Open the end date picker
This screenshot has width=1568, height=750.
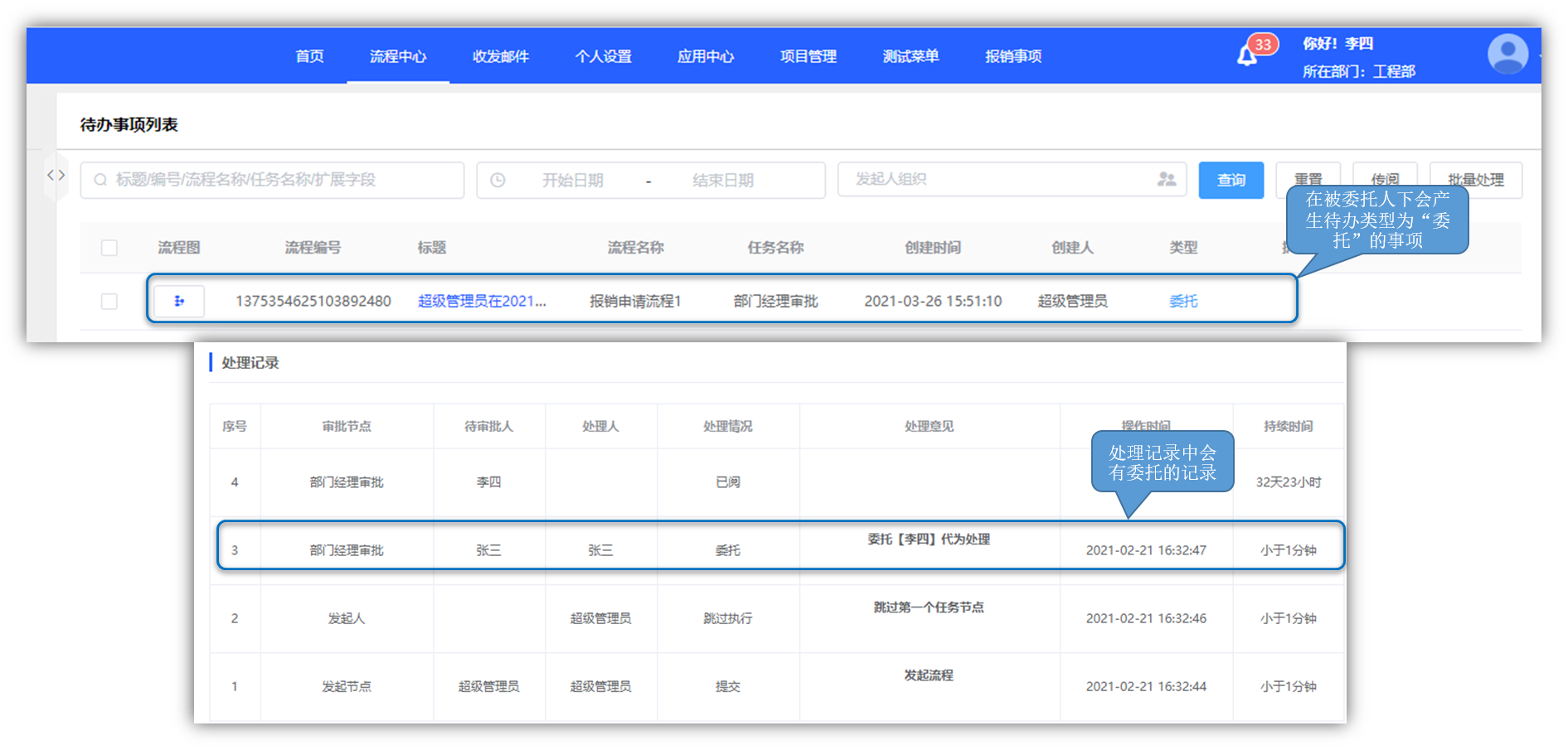click(x=722, y=180)
